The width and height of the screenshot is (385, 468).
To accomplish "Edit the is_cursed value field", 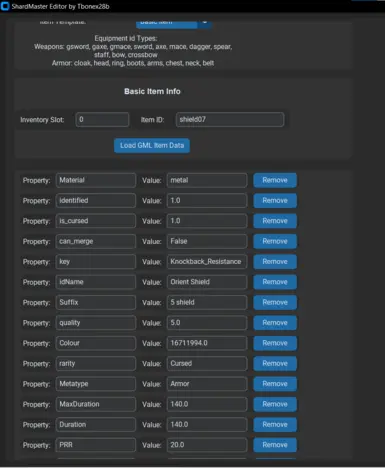I will click(207, 221).
